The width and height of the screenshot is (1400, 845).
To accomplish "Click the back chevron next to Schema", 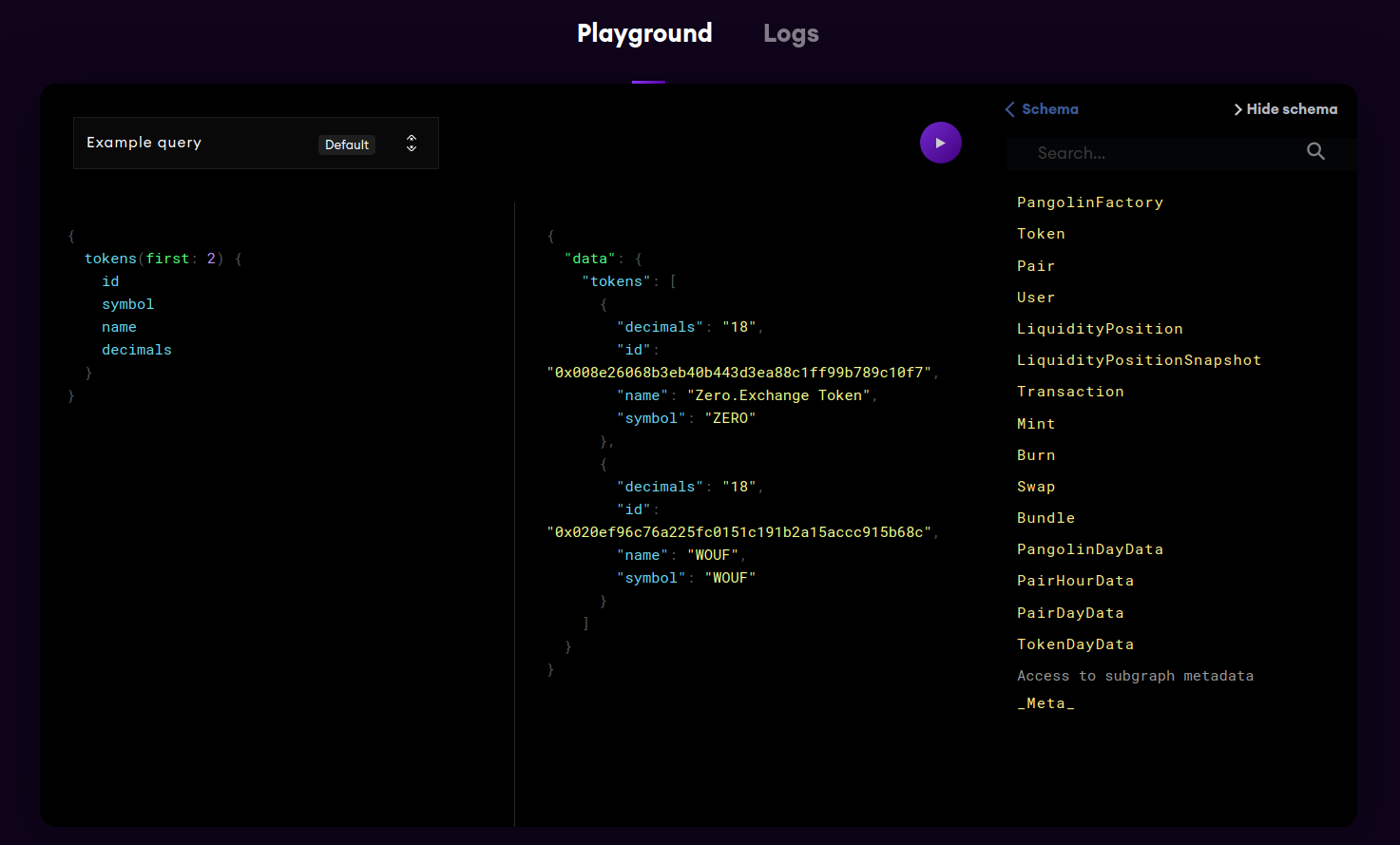I will click(x=1009, y=109).
